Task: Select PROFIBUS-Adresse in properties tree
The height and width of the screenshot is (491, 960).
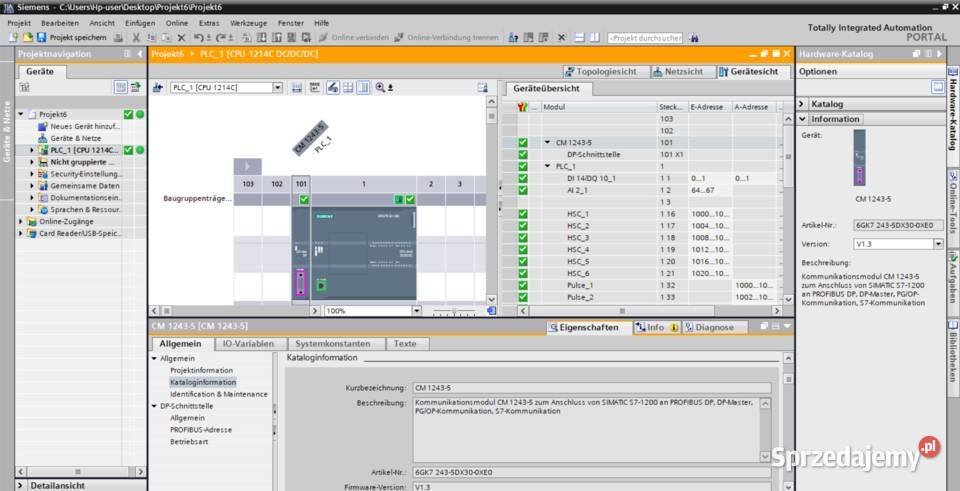Action: pos(201,430)
